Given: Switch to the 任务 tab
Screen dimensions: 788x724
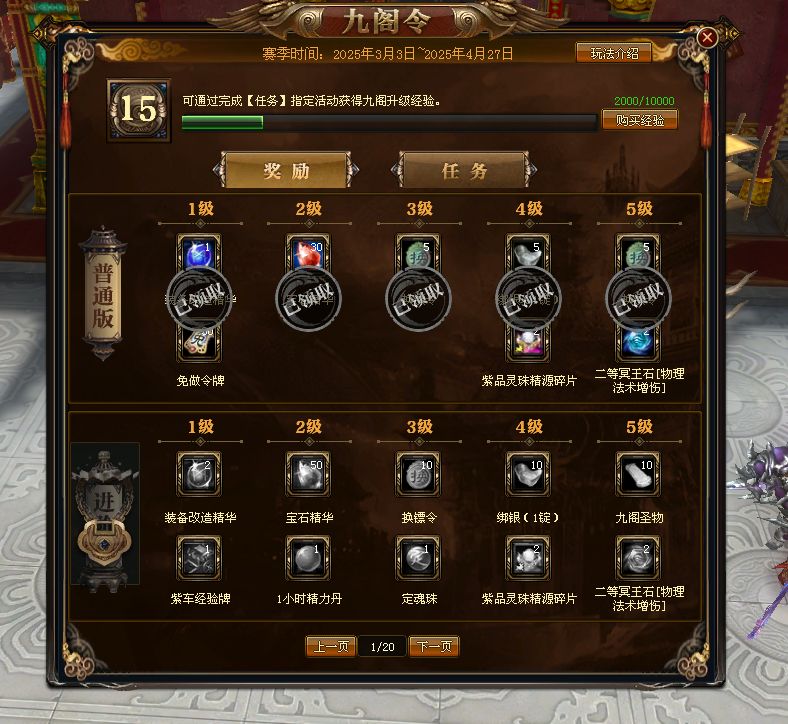Looking at the screenshot, I should (464, 170).
